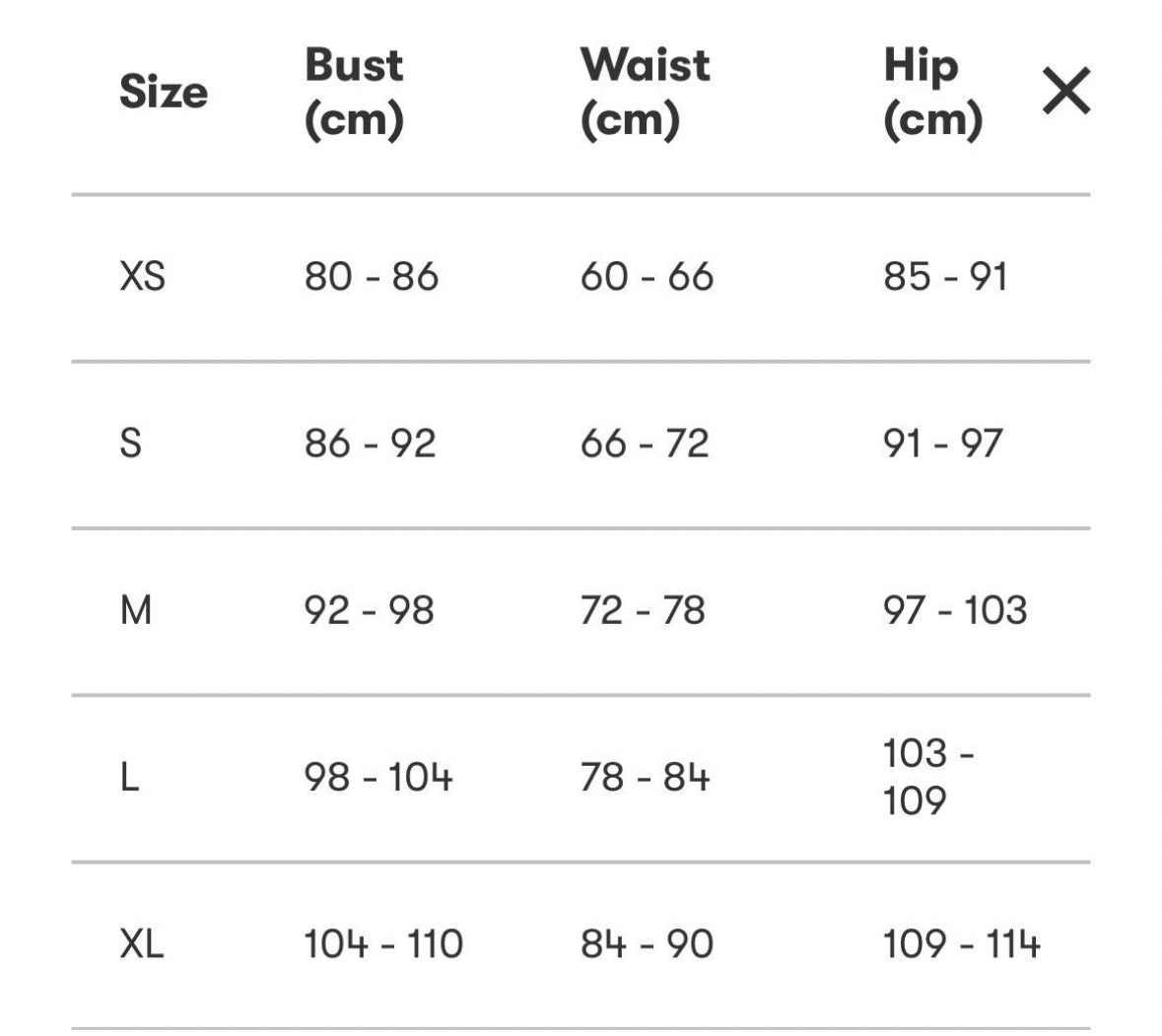This screenshot has height=1036, width=1162.
Task: Click S waist value 66 - 72
Action: [x=645, y=444]
